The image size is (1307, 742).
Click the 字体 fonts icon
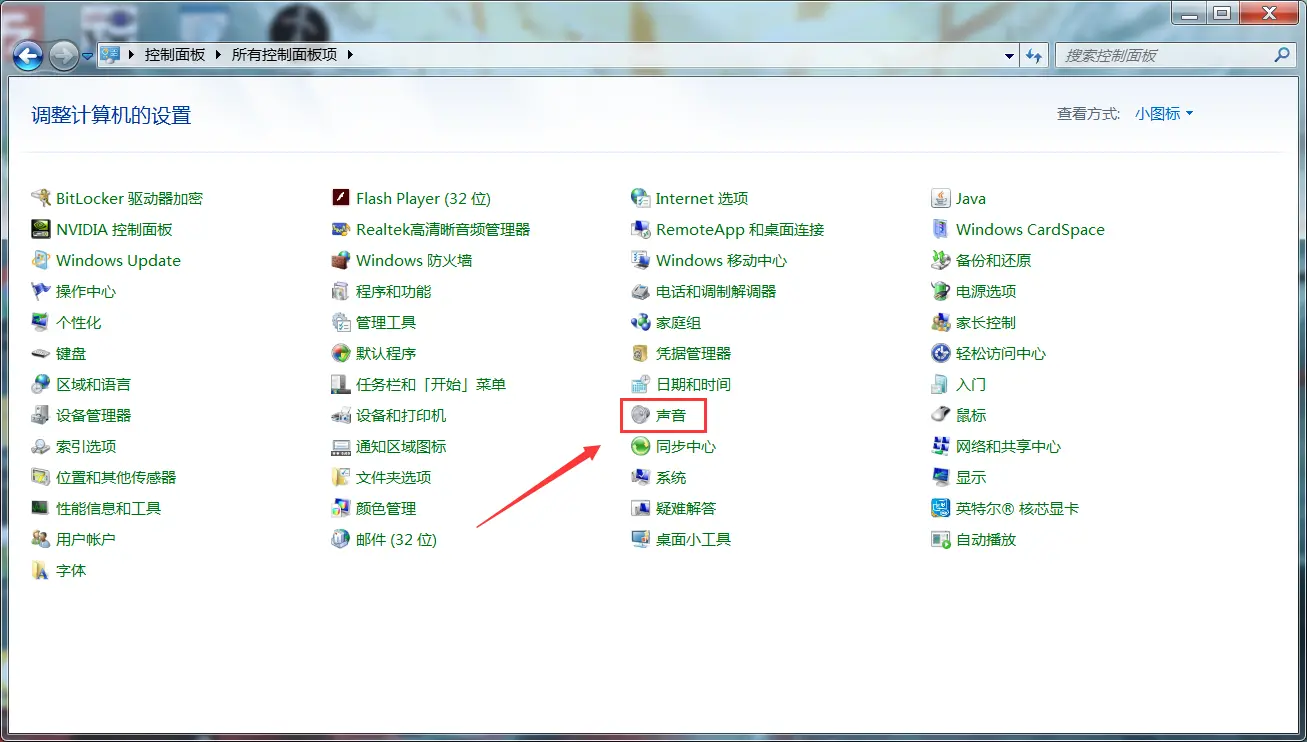[40, 570]
